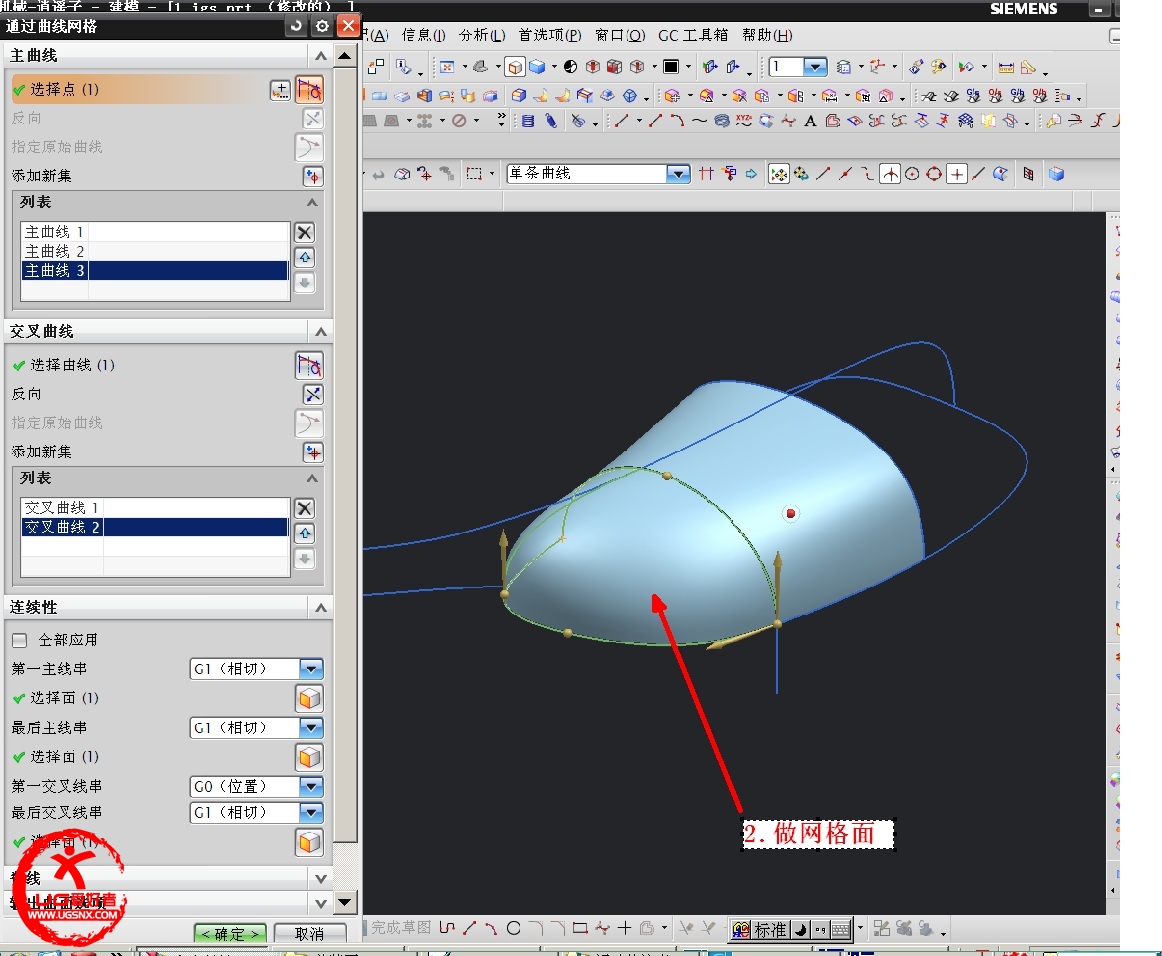This screenshot has height=956, width=1162.
Task: Click the measure distance icon
Action: (x=1006, y=67)
